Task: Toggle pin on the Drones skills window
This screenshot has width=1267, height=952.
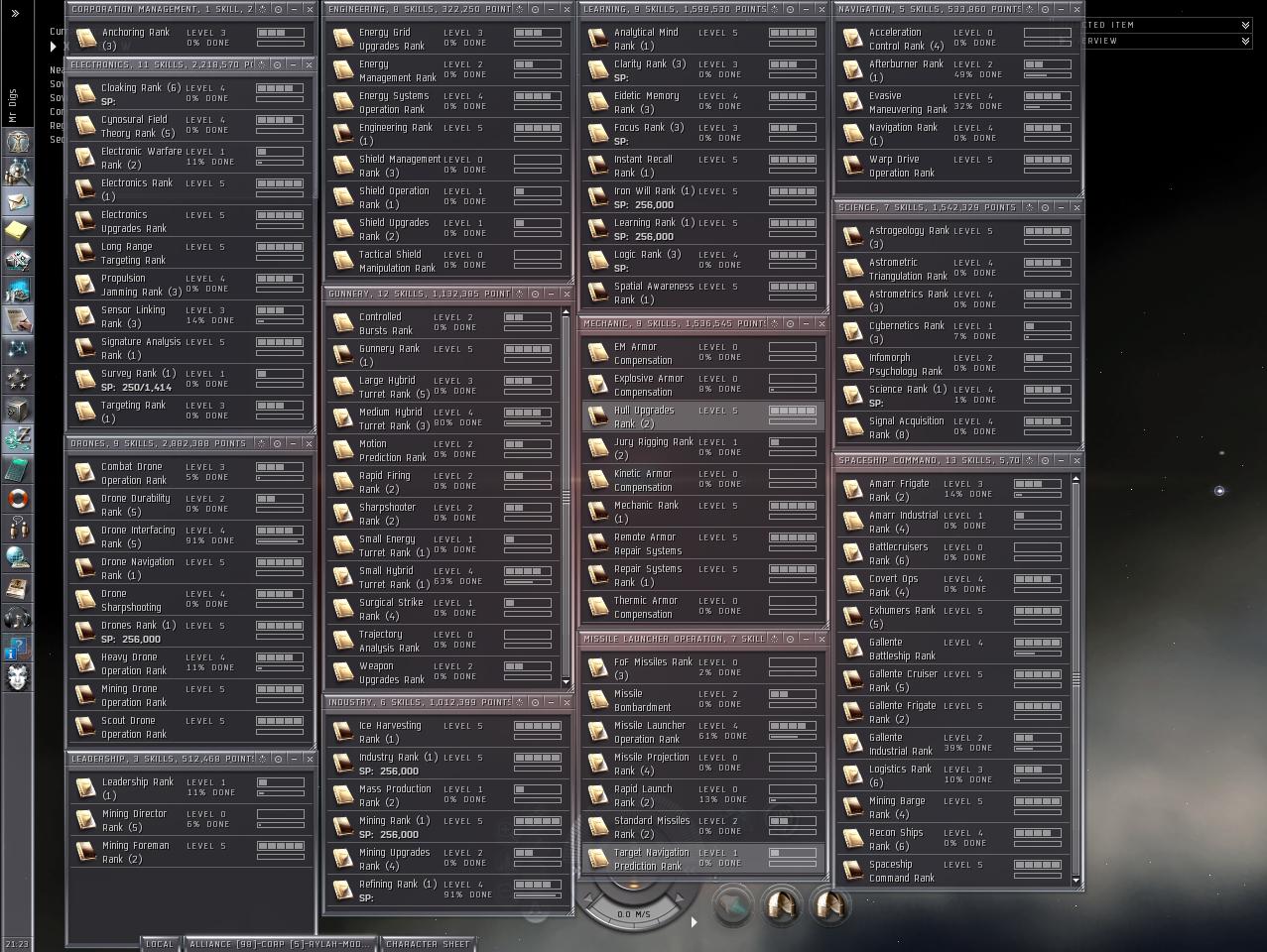Action: pos(278,443)
